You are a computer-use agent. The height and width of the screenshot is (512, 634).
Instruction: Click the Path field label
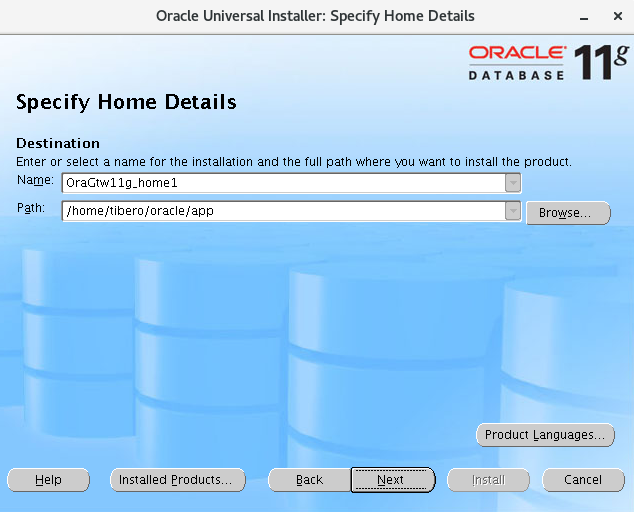coord(31,208)
